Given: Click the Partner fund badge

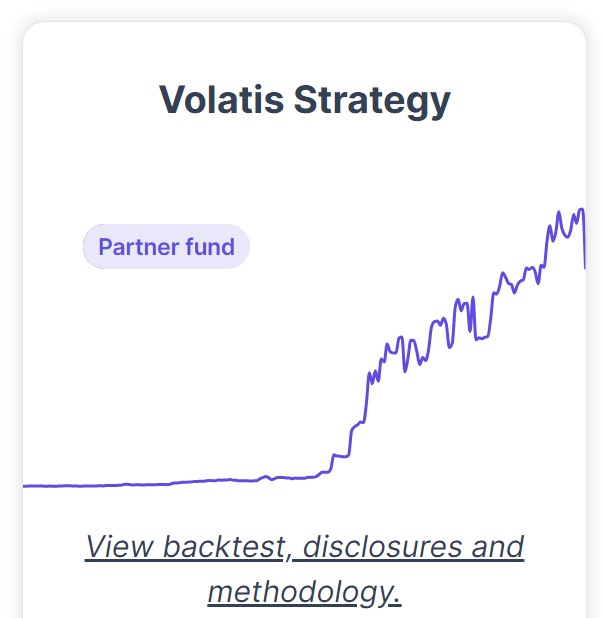Looking at the screenshot, I should tap(166, 247).
